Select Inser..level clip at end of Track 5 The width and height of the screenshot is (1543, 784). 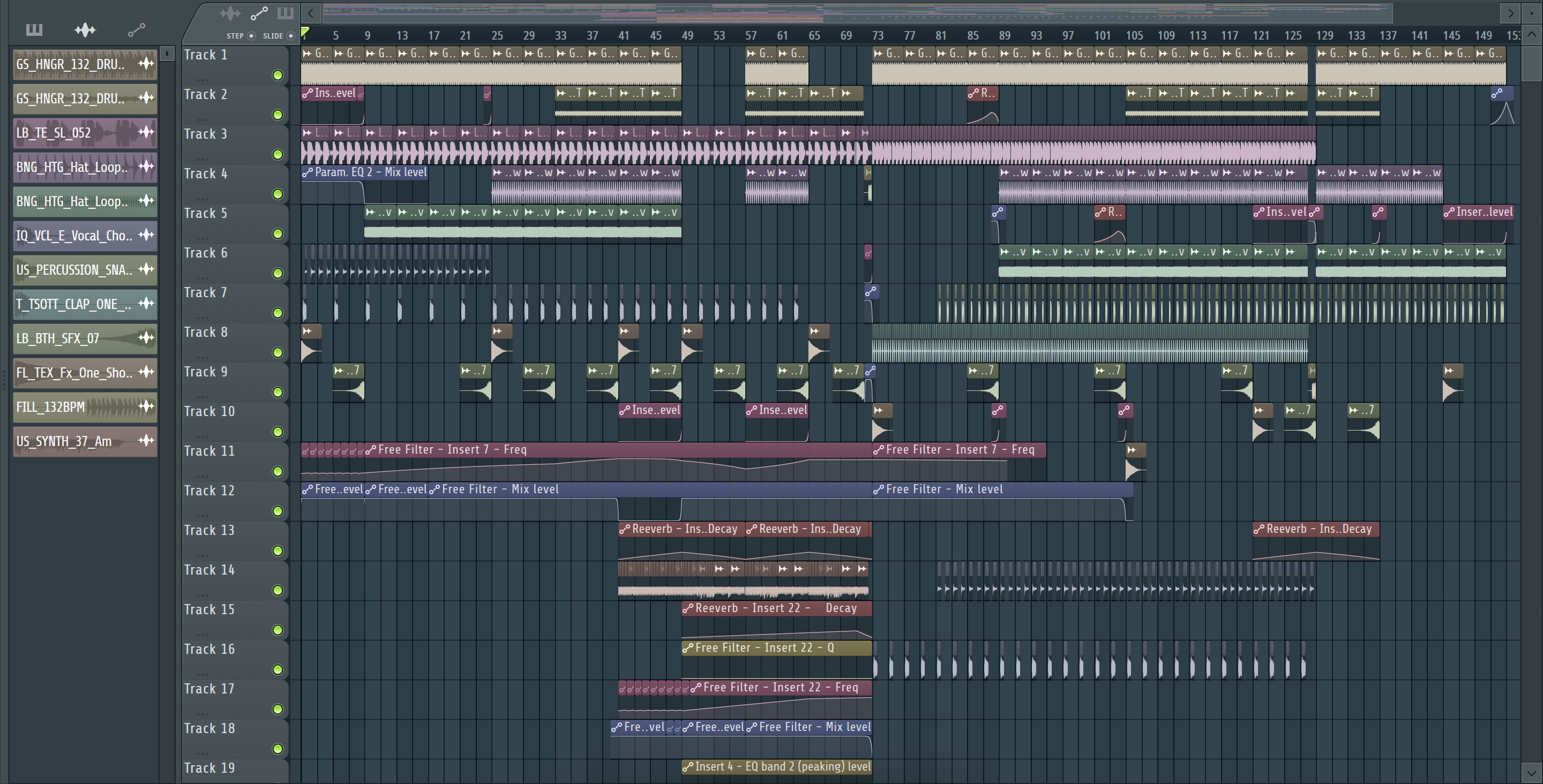pos(1478,224)
